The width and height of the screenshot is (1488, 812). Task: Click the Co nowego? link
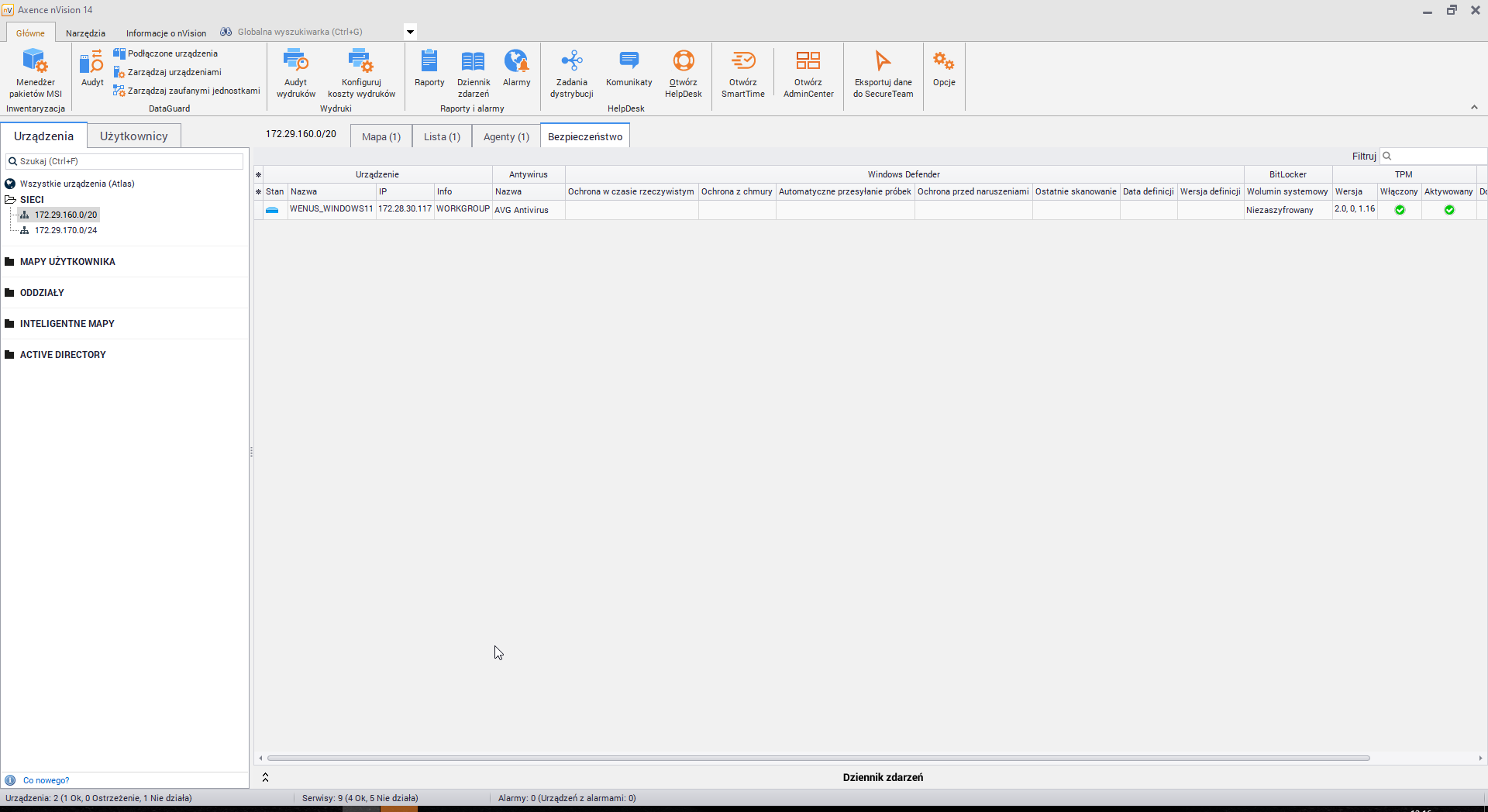coord(46,780)
